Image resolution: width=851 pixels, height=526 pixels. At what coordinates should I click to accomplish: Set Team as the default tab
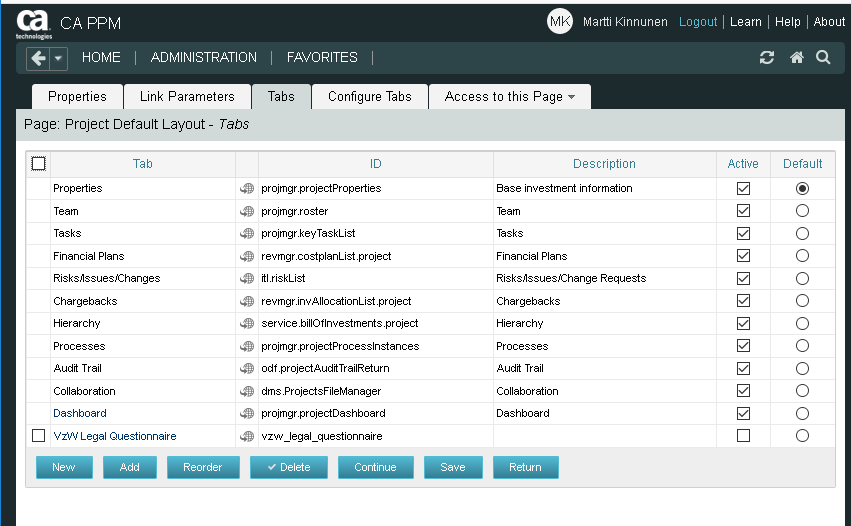tap(802, 211)
